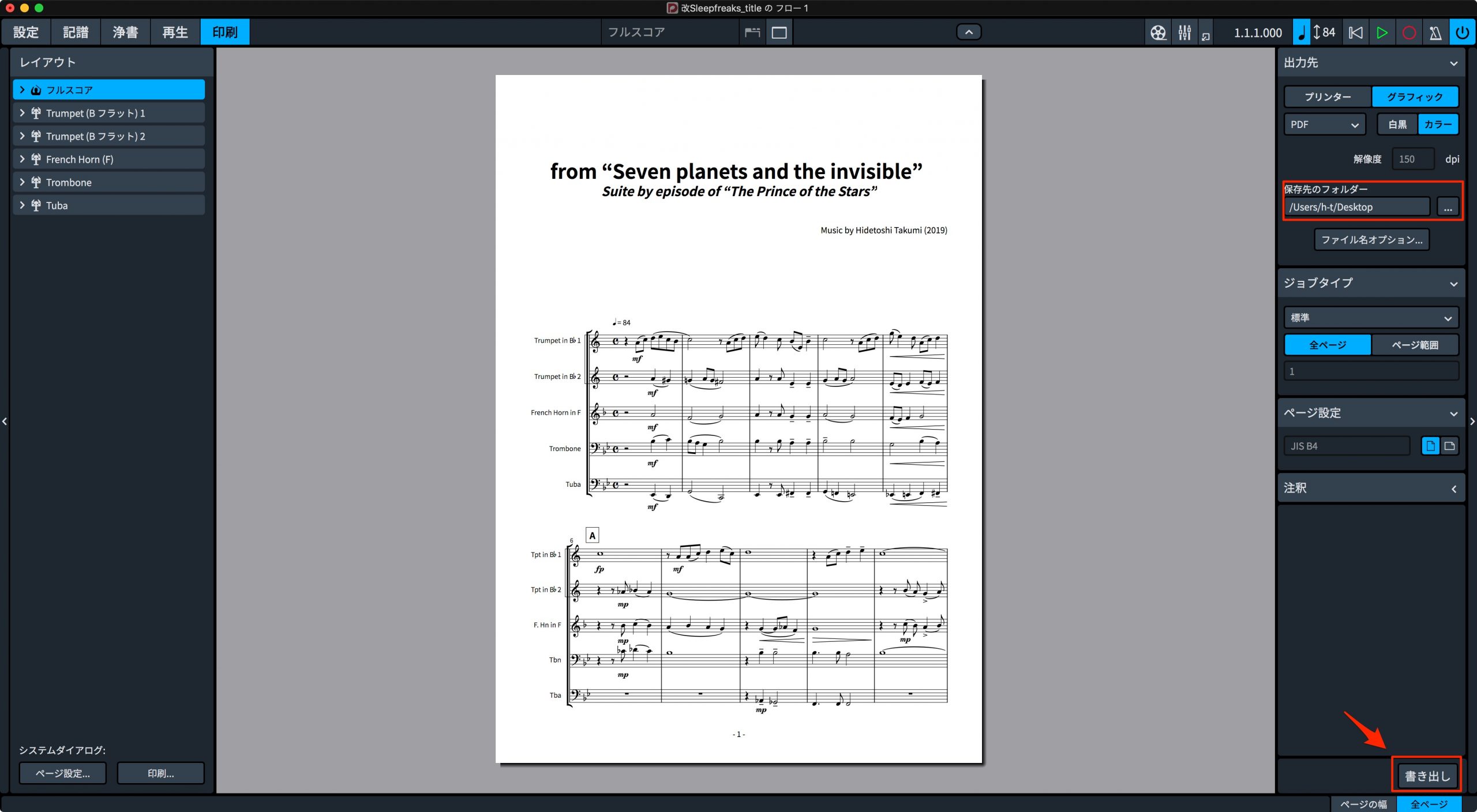This screenshot has height=812, width=1477.
Task: Toggle the metronome click icon
Action: coord(1435,32)
